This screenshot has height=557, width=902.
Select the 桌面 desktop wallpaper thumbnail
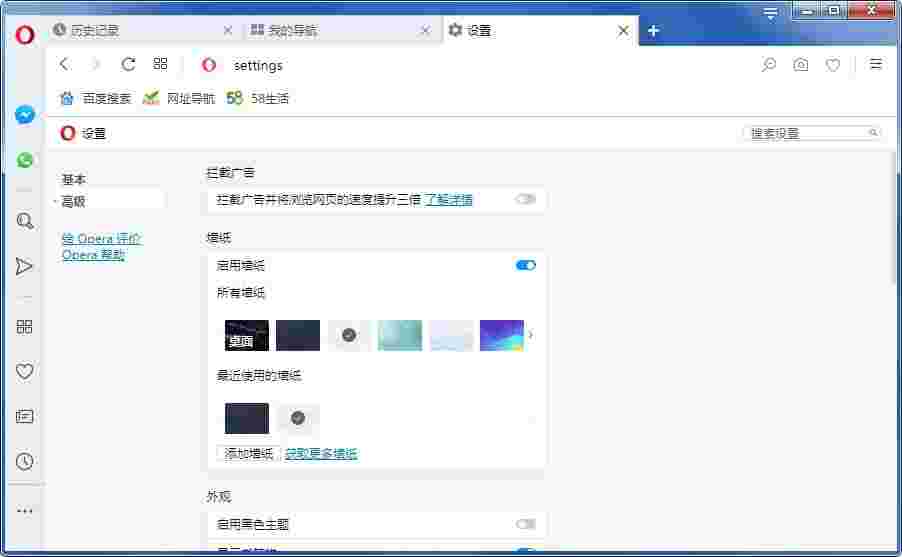[246, 335]
